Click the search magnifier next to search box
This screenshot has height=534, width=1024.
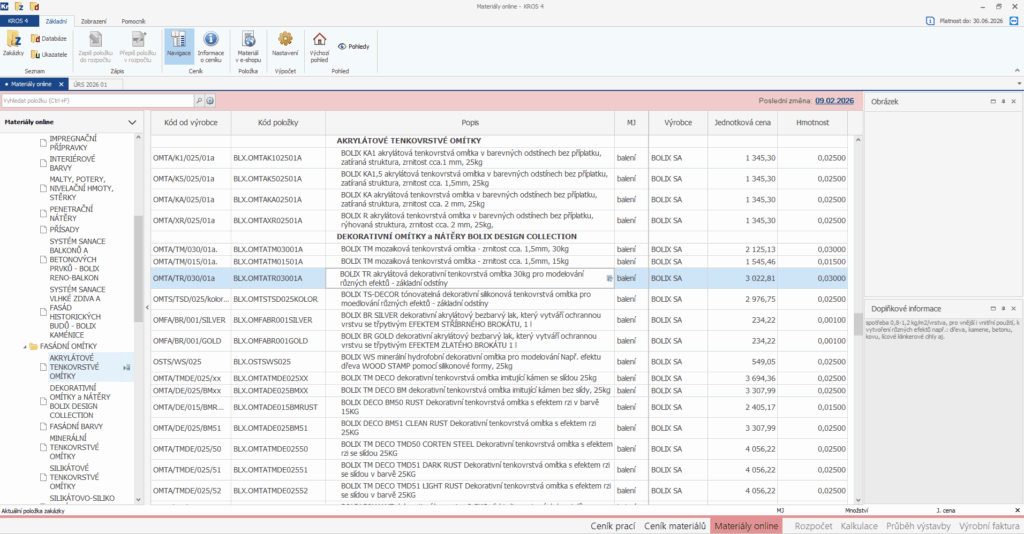[197, 101]
